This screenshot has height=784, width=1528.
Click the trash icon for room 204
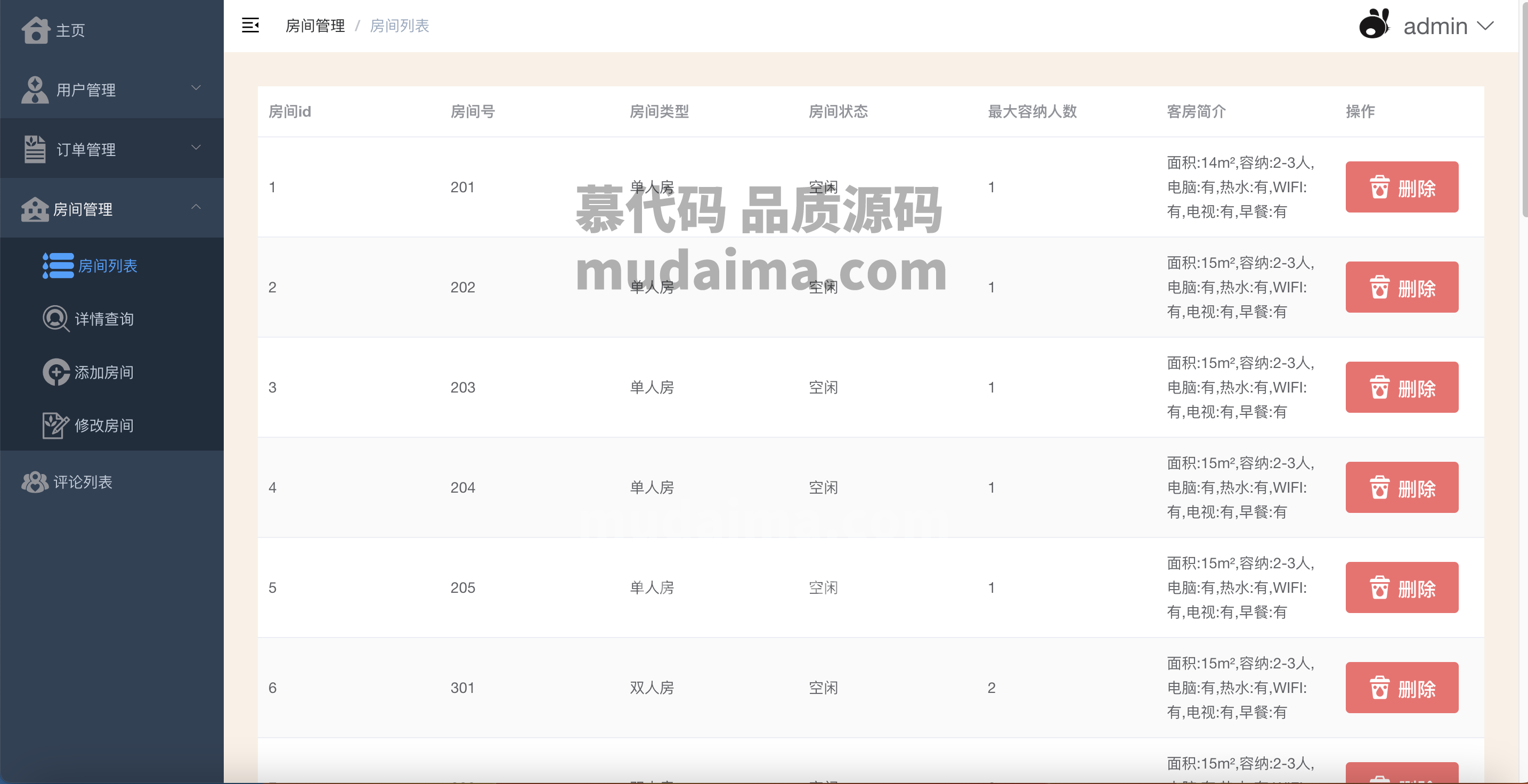[x=1379, y=488]
